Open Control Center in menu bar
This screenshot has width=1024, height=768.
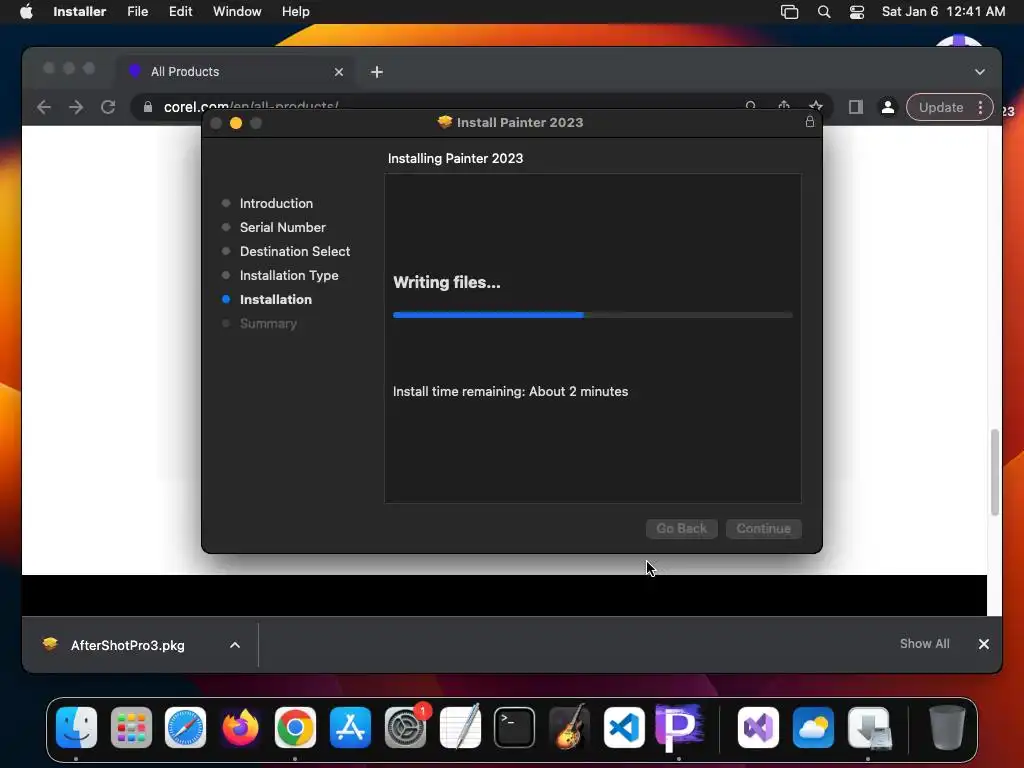[857, 12]
